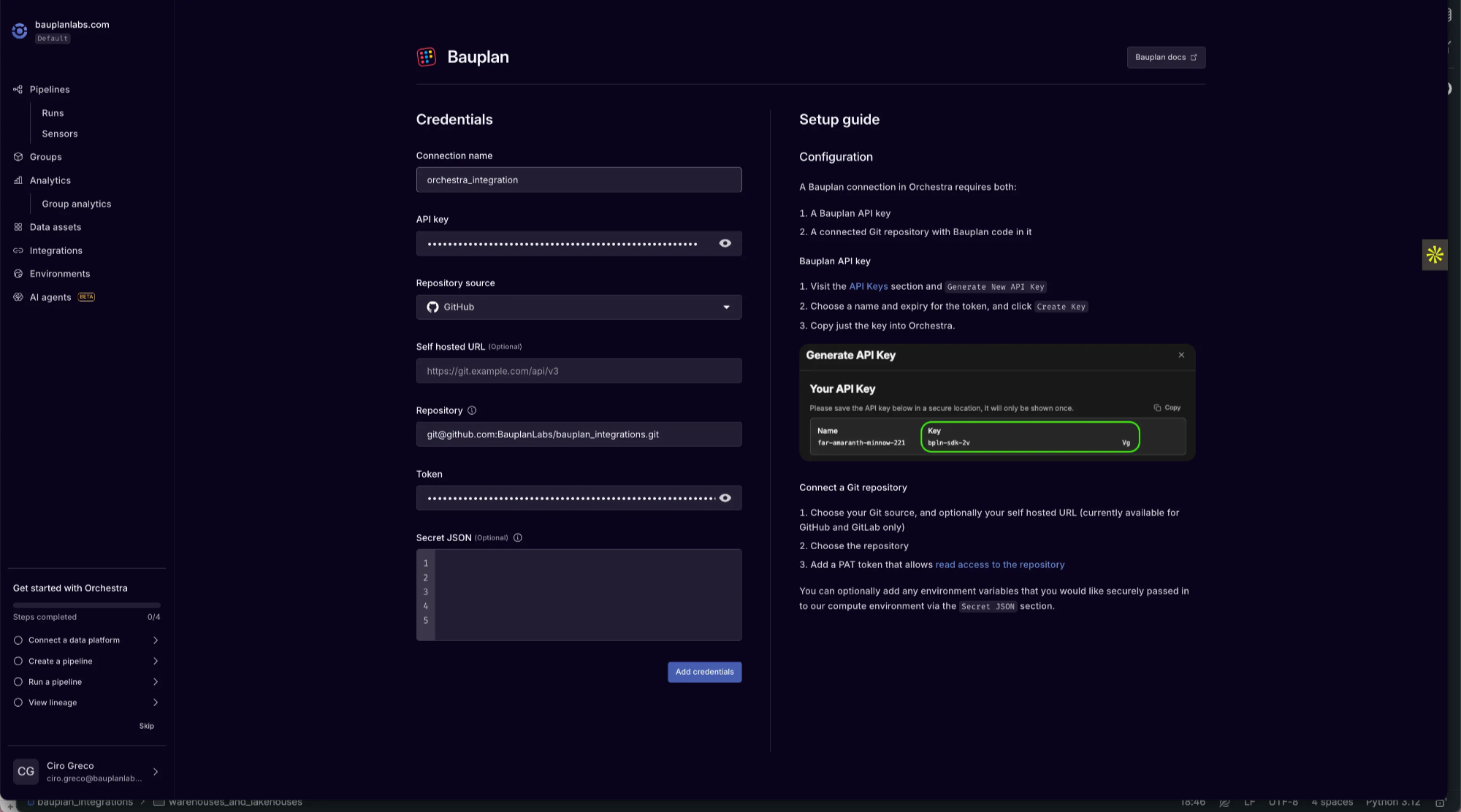1461x812 pixels.
Task: Click the Orchestra logo icon in sidebar
Action: click(x=20, y=31)
